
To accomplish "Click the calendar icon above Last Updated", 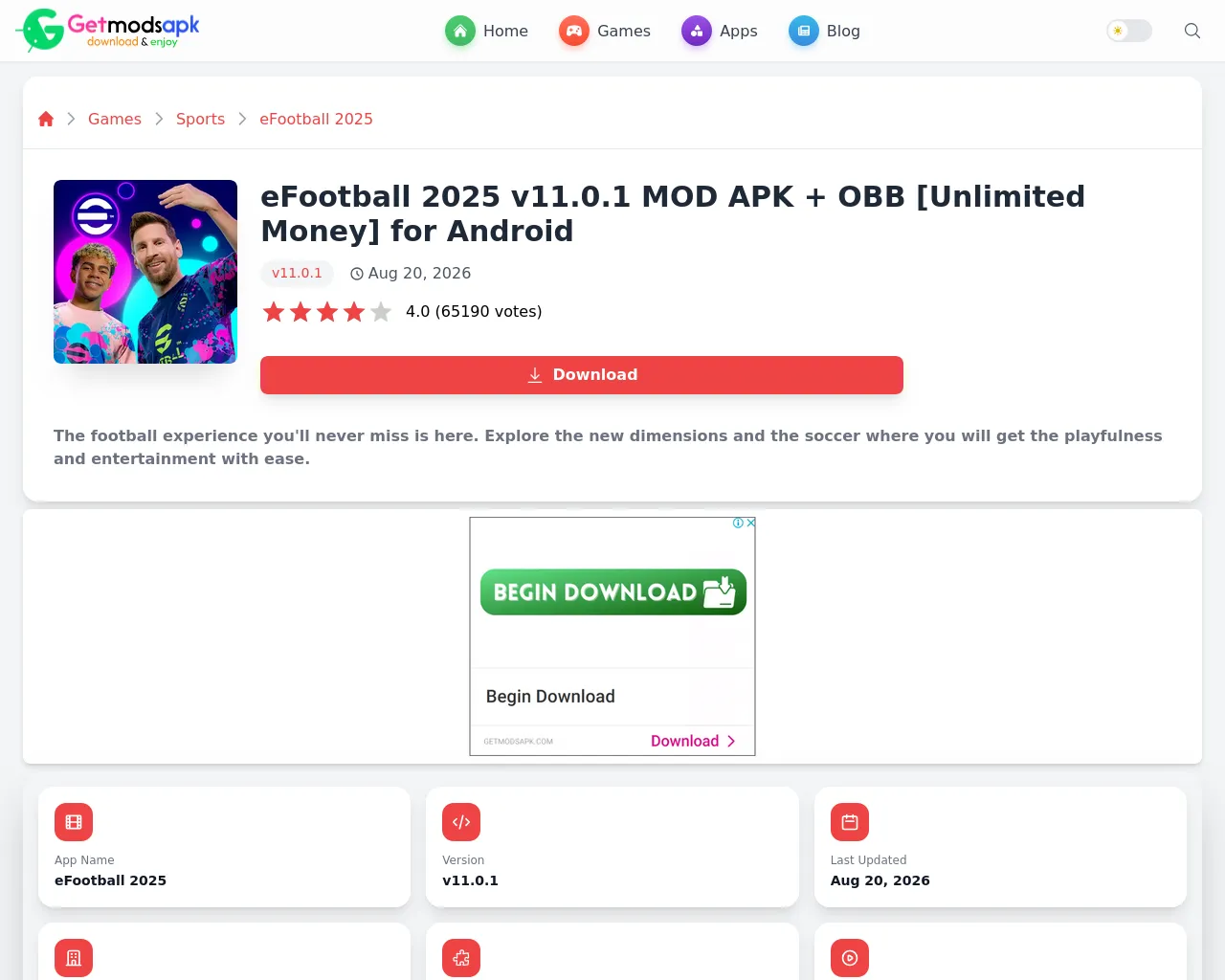I will 850,822.
